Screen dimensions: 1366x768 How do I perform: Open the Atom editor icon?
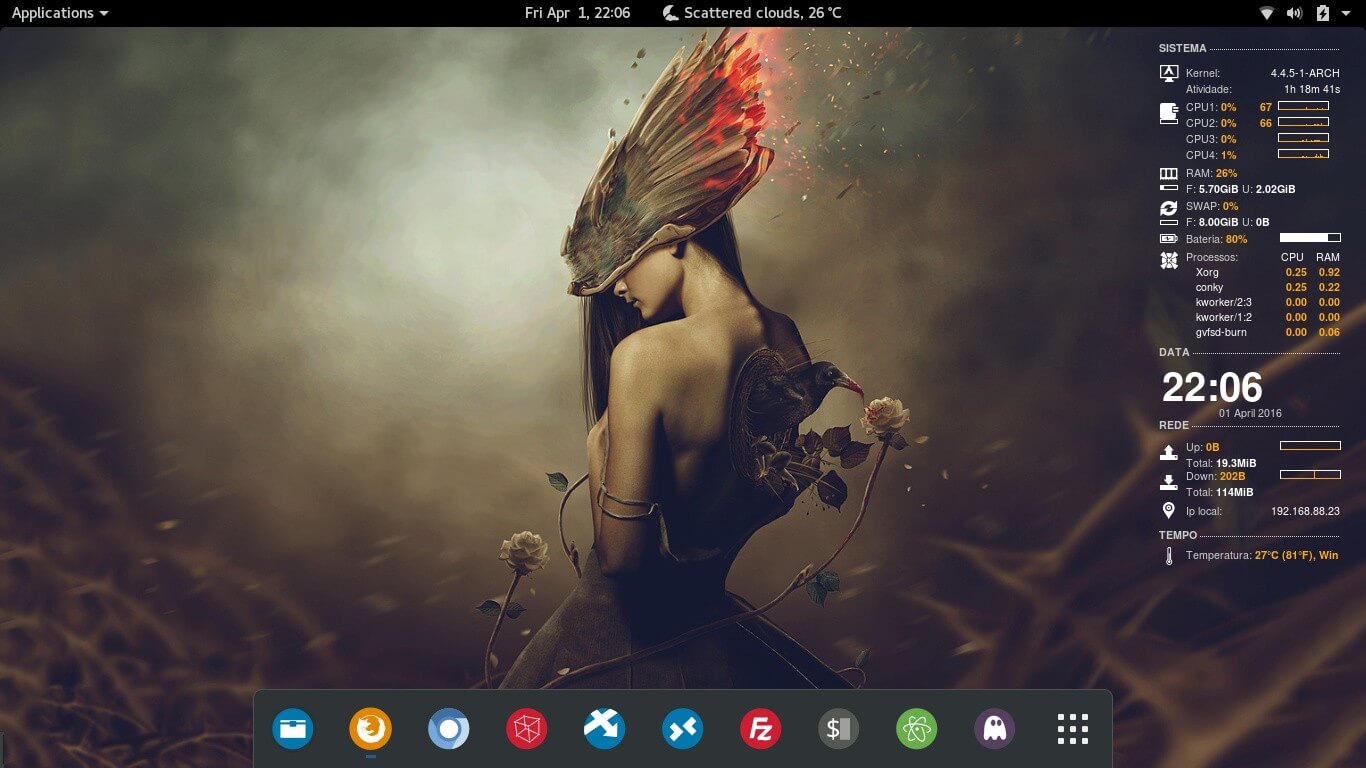[x=916, y=729]
